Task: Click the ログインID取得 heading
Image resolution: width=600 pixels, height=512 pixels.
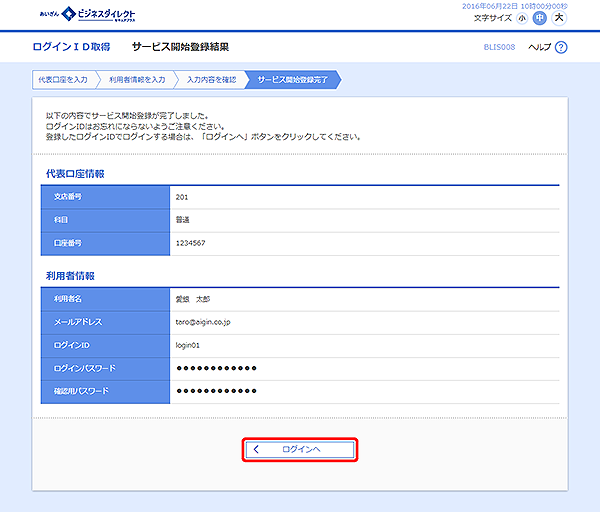Action: click(x=72, y=47)
